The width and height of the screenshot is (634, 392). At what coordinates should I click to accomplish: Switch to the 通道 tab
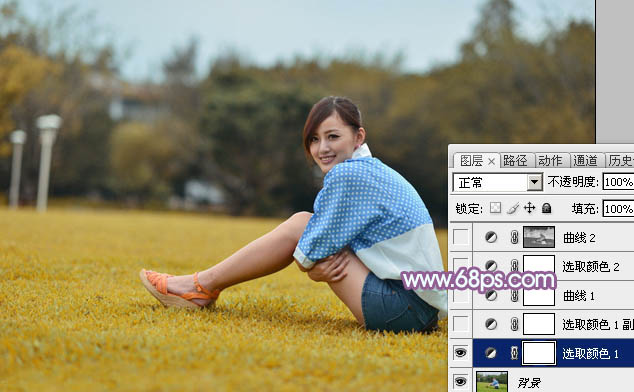click(x=585, y=161)
